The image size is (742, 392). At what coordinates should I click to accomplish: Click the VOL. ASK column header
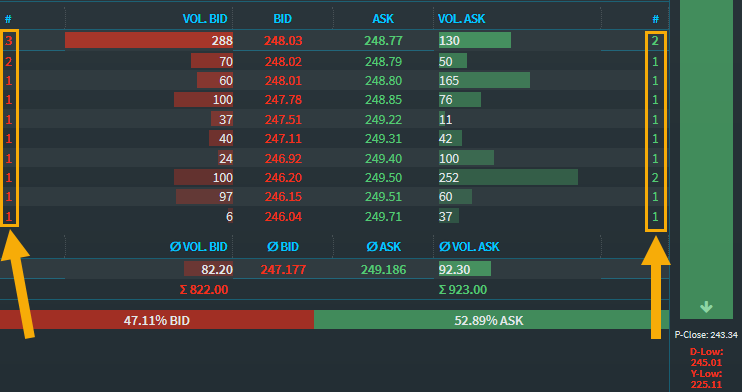click(461, 19)
